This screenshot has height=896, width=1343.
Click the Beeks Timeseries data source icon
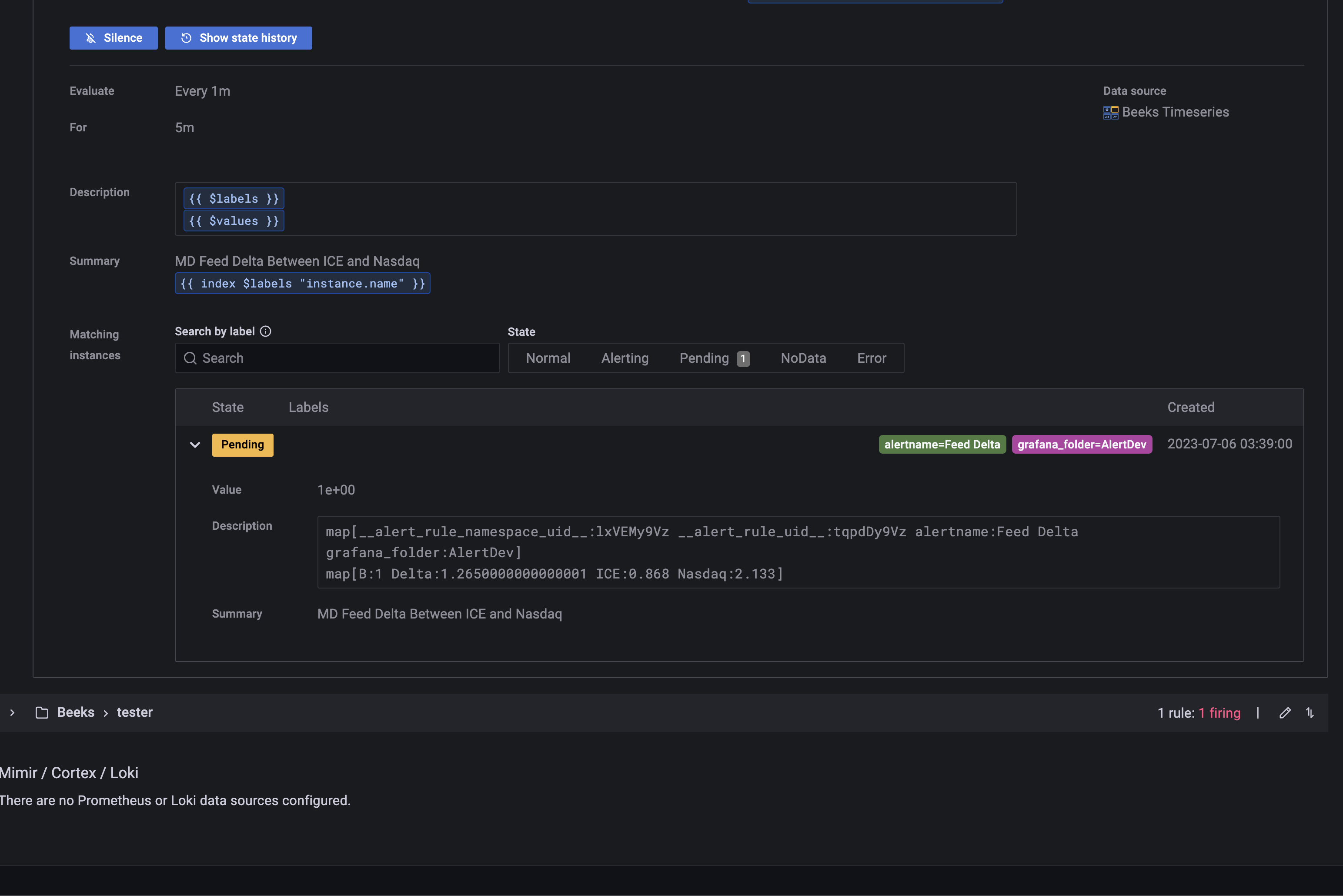[x=1110, y=113]
